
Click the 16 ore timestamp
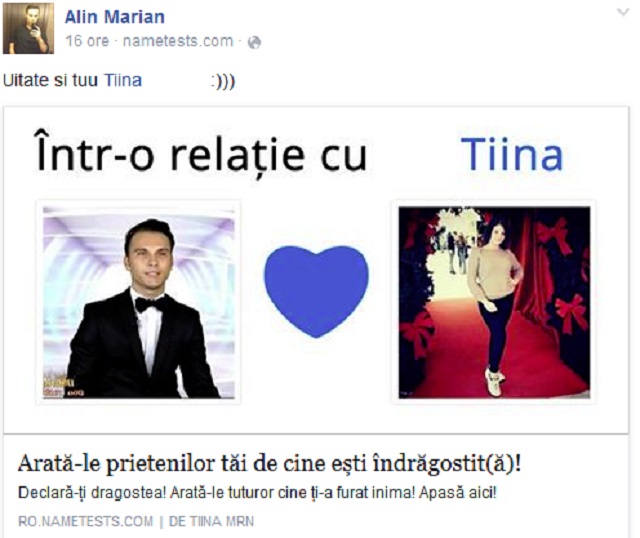pos(87,41)
